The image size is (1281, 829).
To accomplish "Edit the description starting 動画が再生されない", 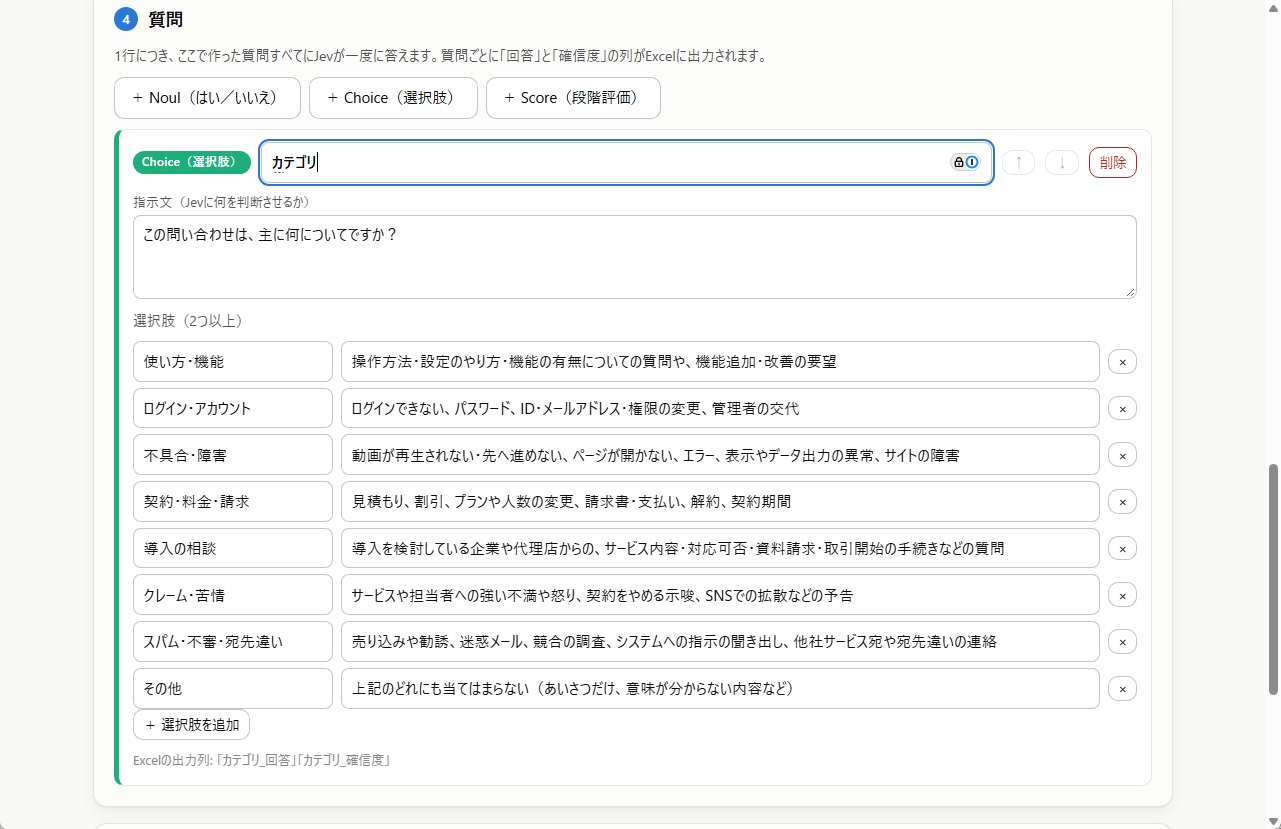I will 720,455.
